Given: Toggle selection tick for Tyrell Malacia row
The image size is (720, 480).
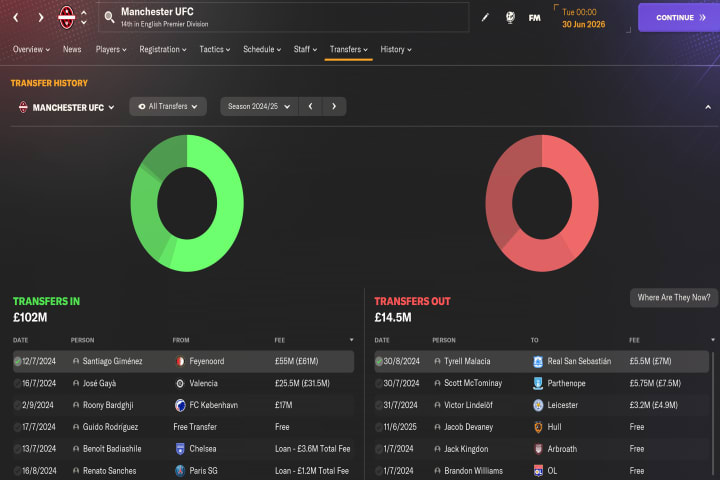Looking at the screenshot, I should tap(379, 361).
